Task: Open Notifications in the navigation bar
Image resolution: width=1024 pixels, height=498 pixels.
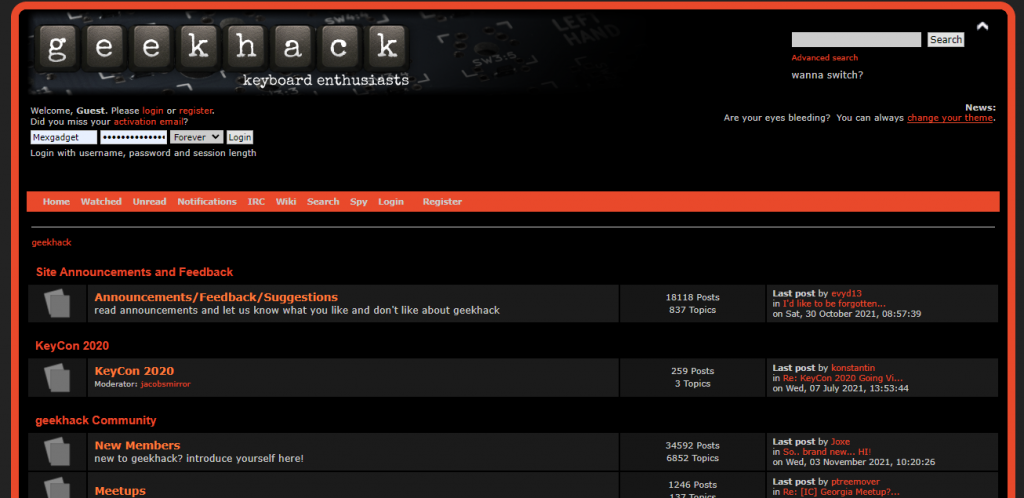Action: tap(207, 202)
